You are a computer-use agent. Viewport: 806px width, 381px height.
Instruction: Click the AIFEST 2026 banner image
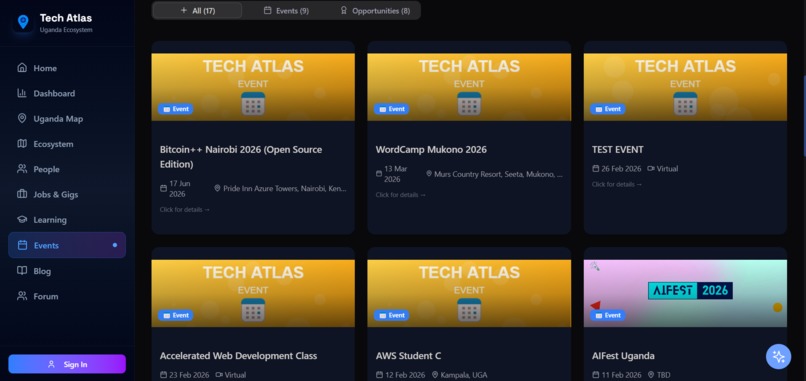[685, 293]
